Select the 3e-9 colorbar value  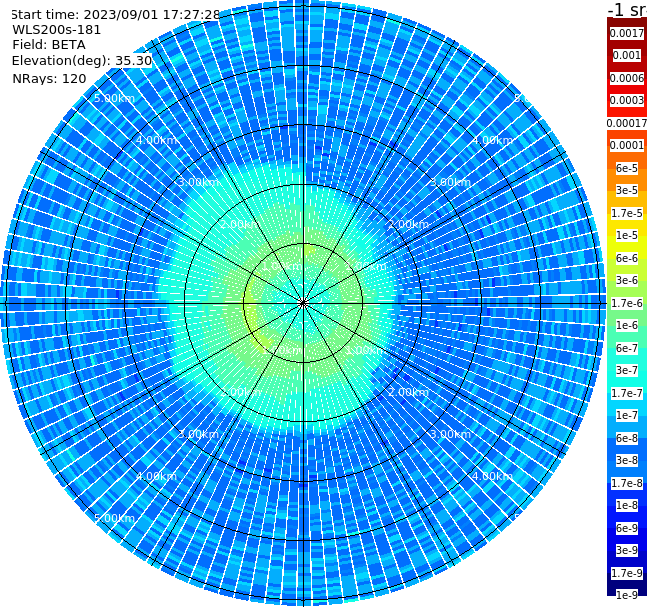click(x=627, y=550)
